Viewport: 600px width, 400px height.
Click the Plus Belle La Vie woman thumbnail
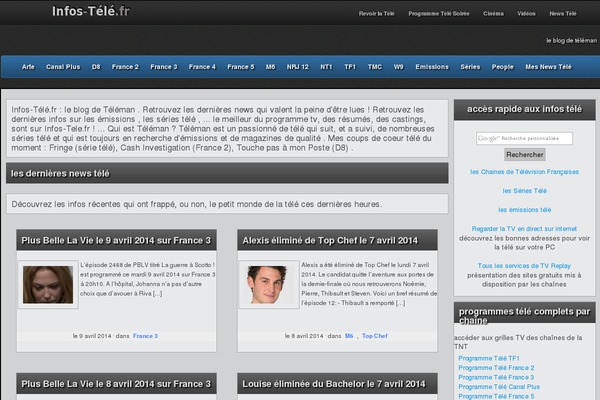point(48,285)
